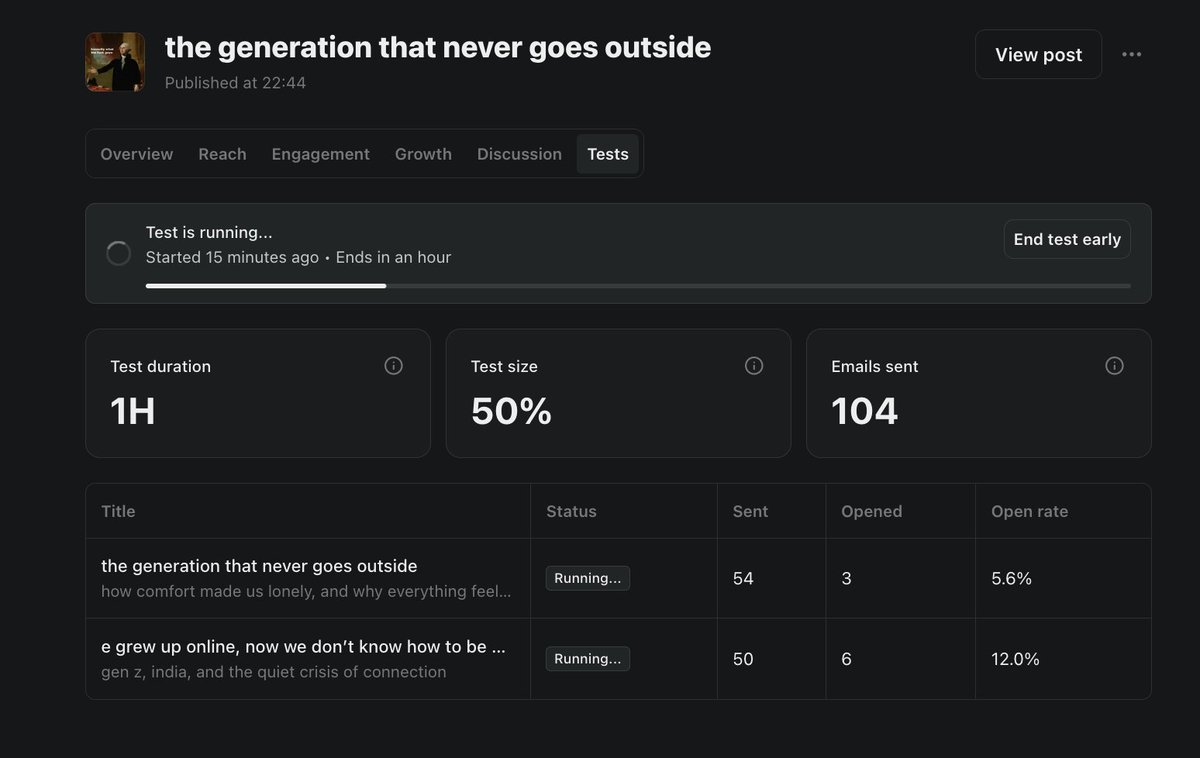Screen dimensions: 1200x758
Task: Switch to the Reach tab
Action: (222, 154)
